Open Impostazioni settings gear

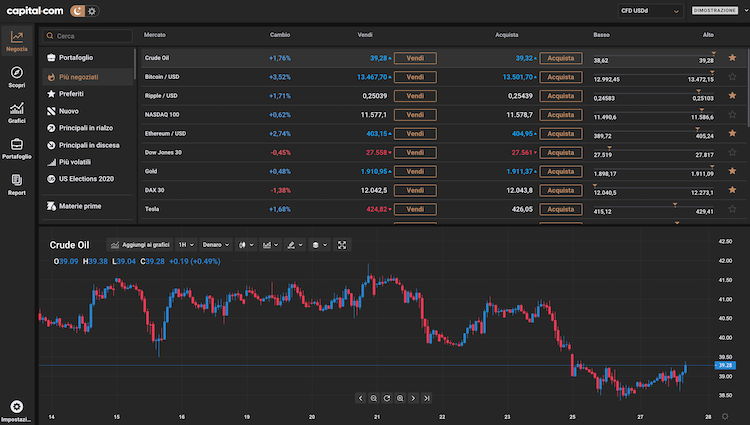point(17,411)
